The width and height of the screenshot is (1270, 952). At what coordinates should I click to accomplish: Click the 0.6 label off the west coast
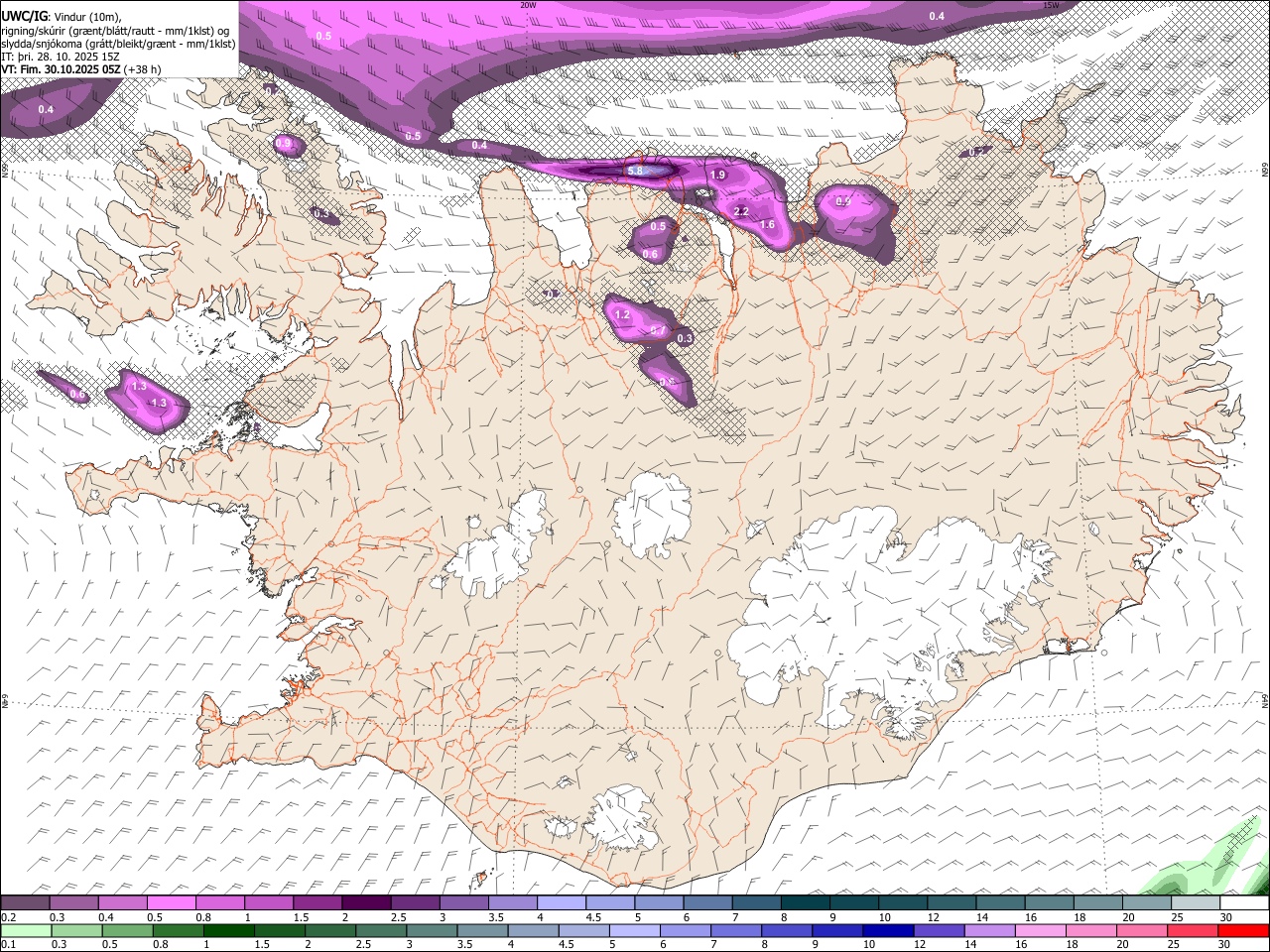click(78, 395)
